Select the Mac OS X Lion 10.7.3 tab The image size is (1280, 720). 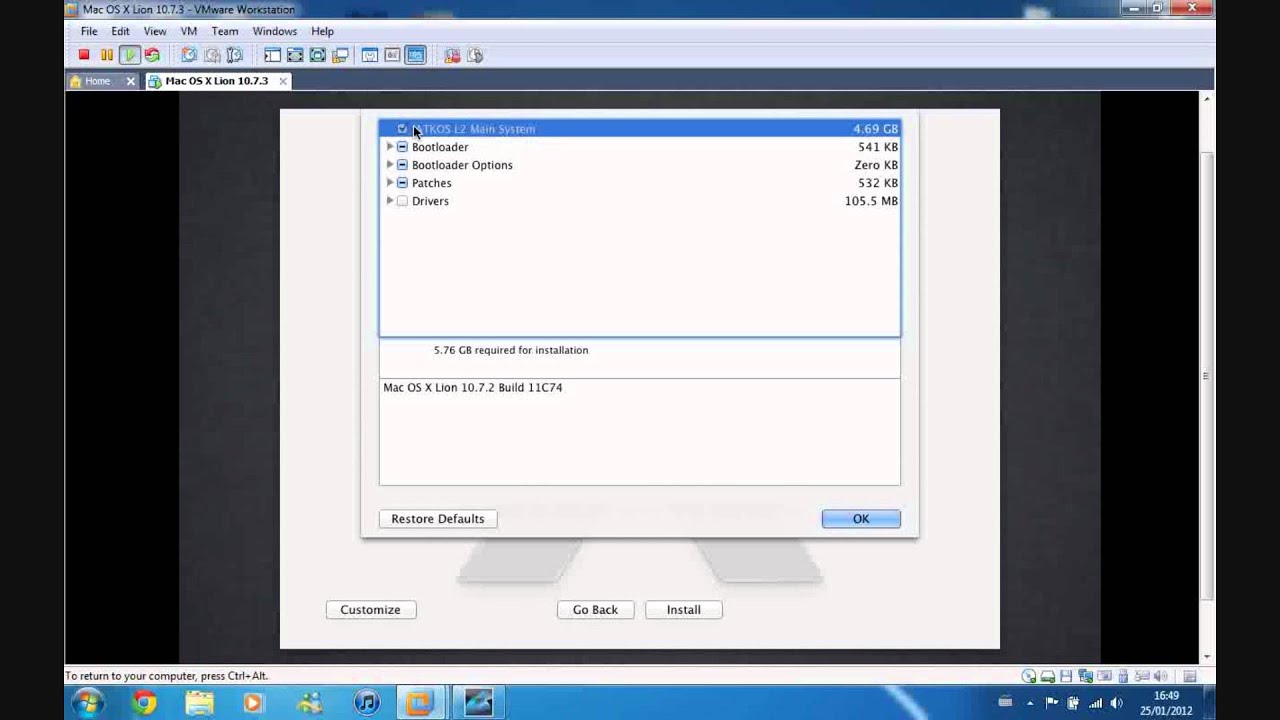click(x=216, y=81)
